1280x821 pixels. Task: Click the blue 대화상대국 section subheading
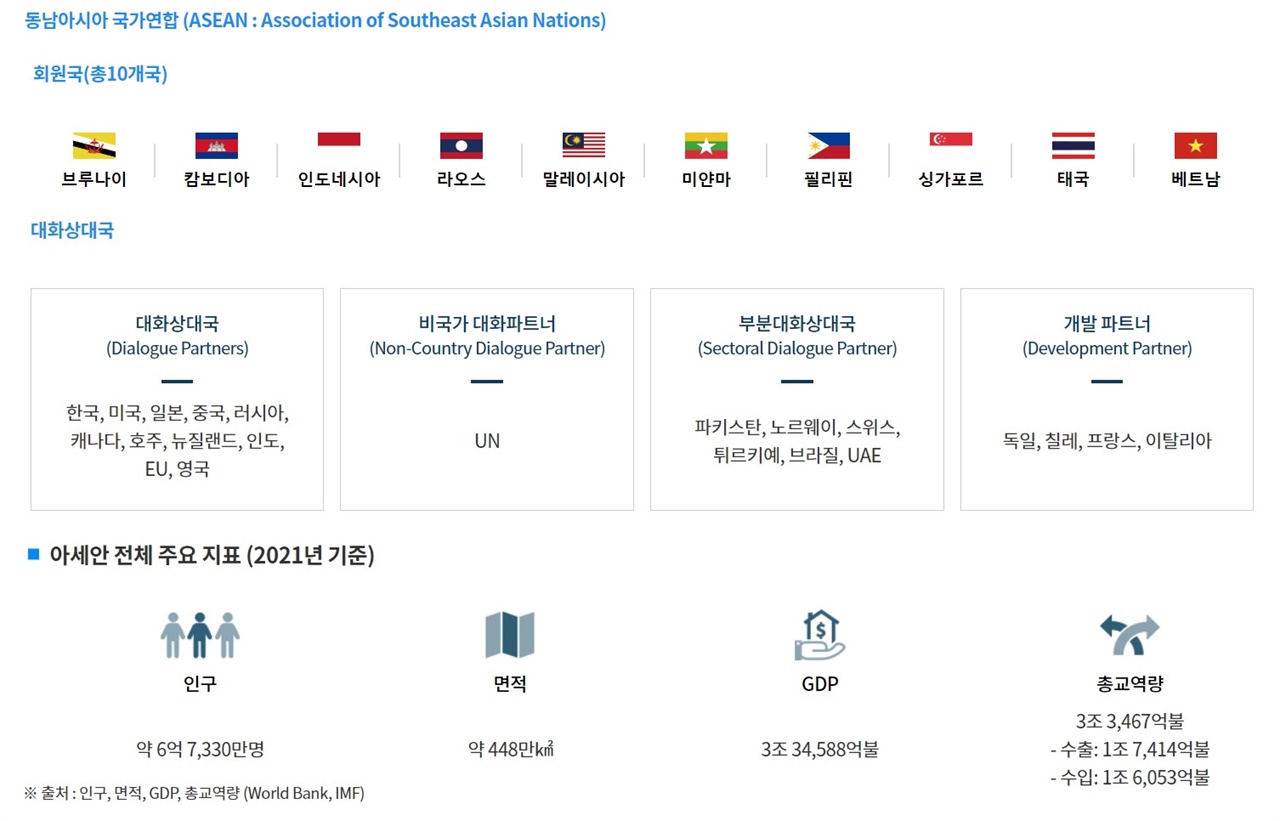tap(72, 230)
